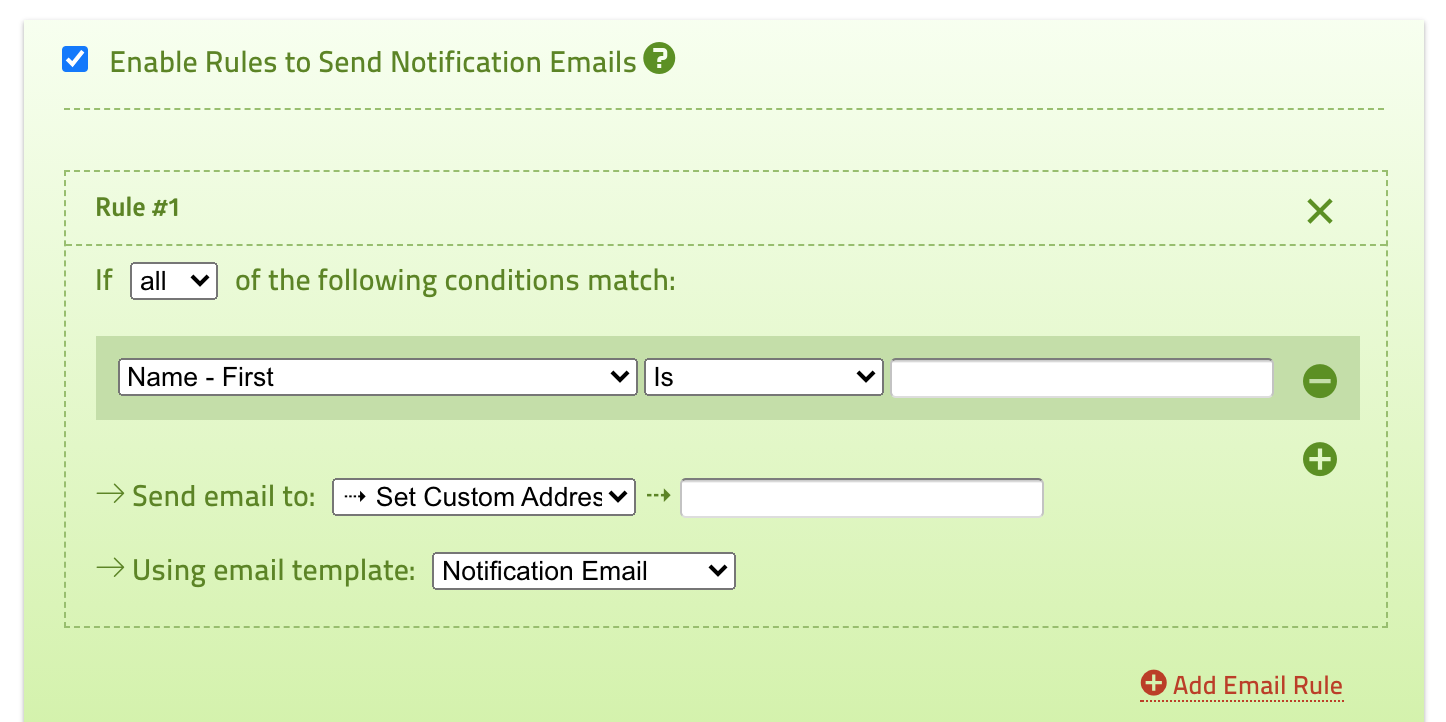
Task: Click the green question mark help icon
Action: 659,60
